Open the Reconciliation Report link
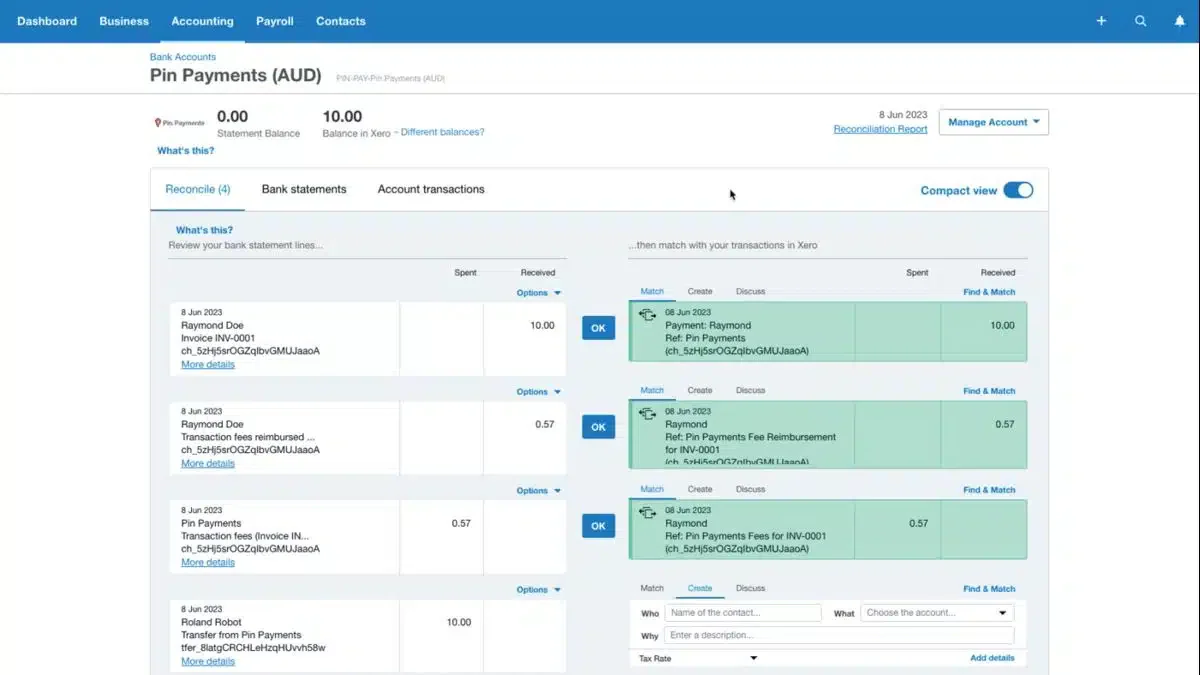1200x675 pixels. [880, 129]
